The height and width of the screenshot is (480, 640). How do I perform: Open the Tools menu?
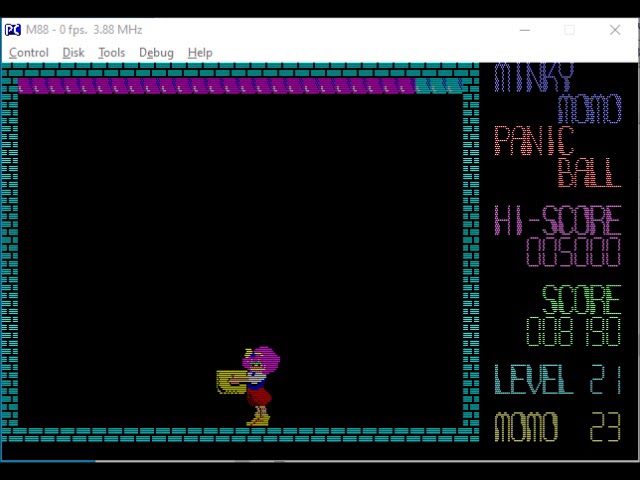pos(111,53)
